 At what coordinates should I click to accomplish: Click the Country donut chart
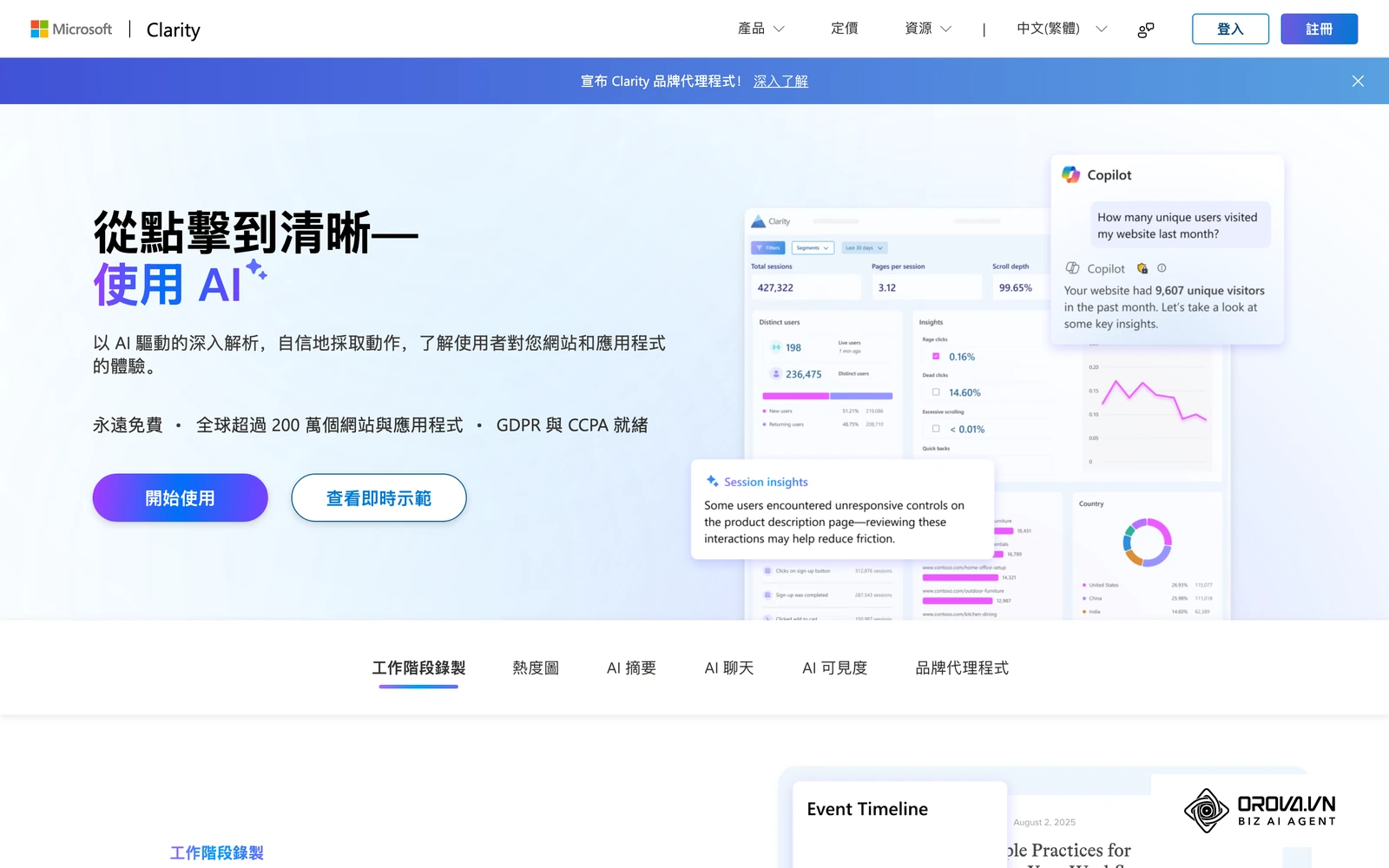click(x=1147, y=542)
